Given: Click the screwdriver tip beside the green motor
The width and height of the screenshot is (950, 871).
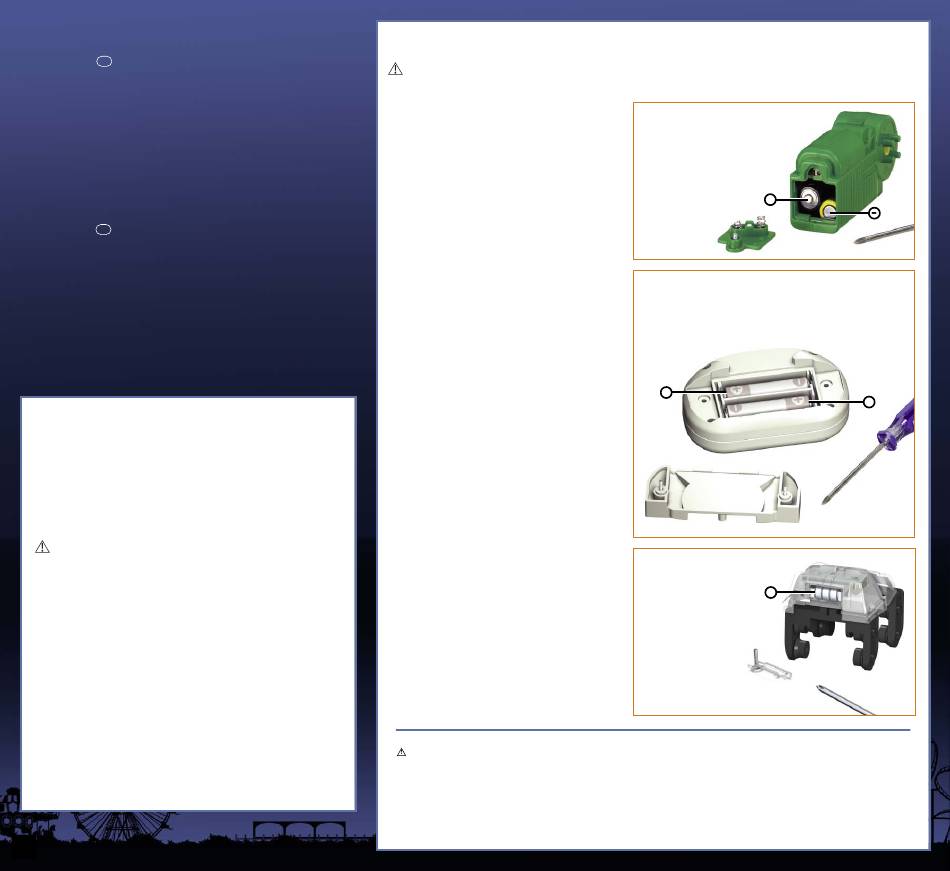Looking at the screenshot, I should click(x=884, y=234).
